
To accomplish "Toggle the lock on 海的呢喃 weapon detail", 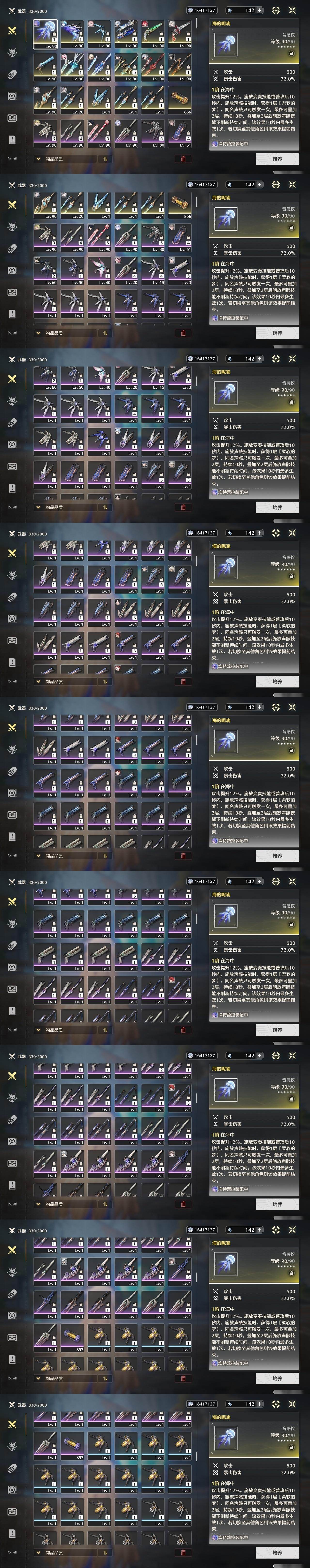I will 291,53.
